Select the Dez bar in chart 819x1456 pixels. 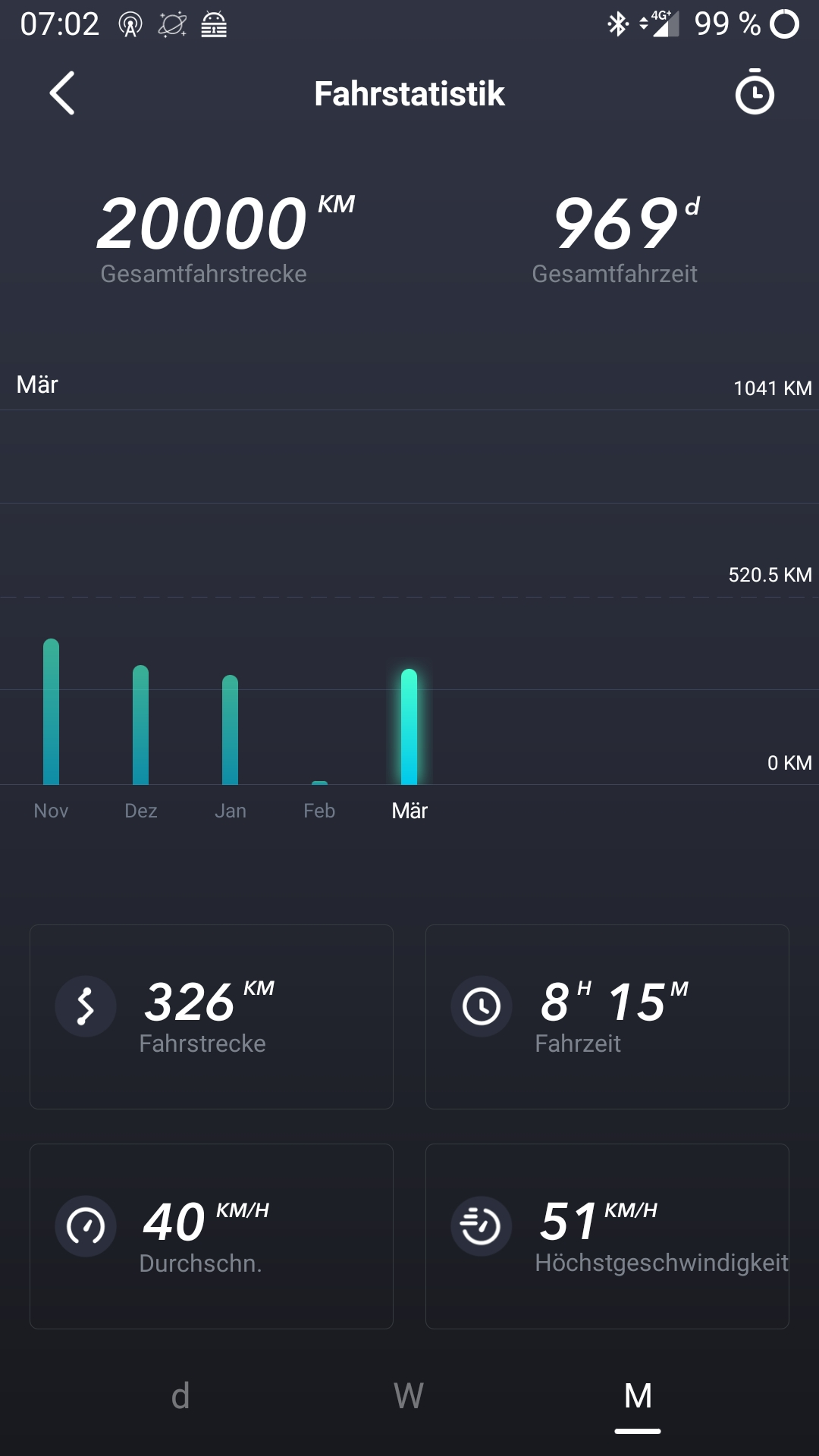[140, 725]
